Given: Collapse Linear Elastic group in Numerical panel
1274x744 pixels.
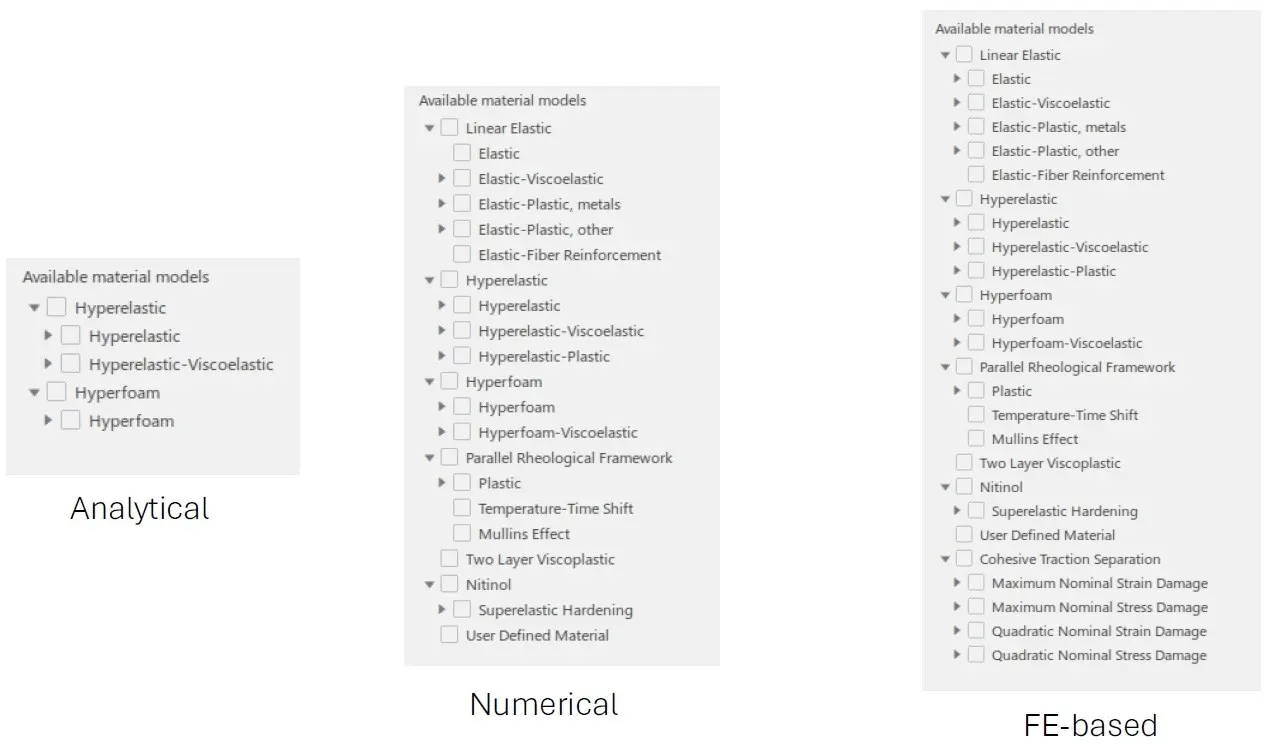Looking at the screenshot, I should coord(429,128).
